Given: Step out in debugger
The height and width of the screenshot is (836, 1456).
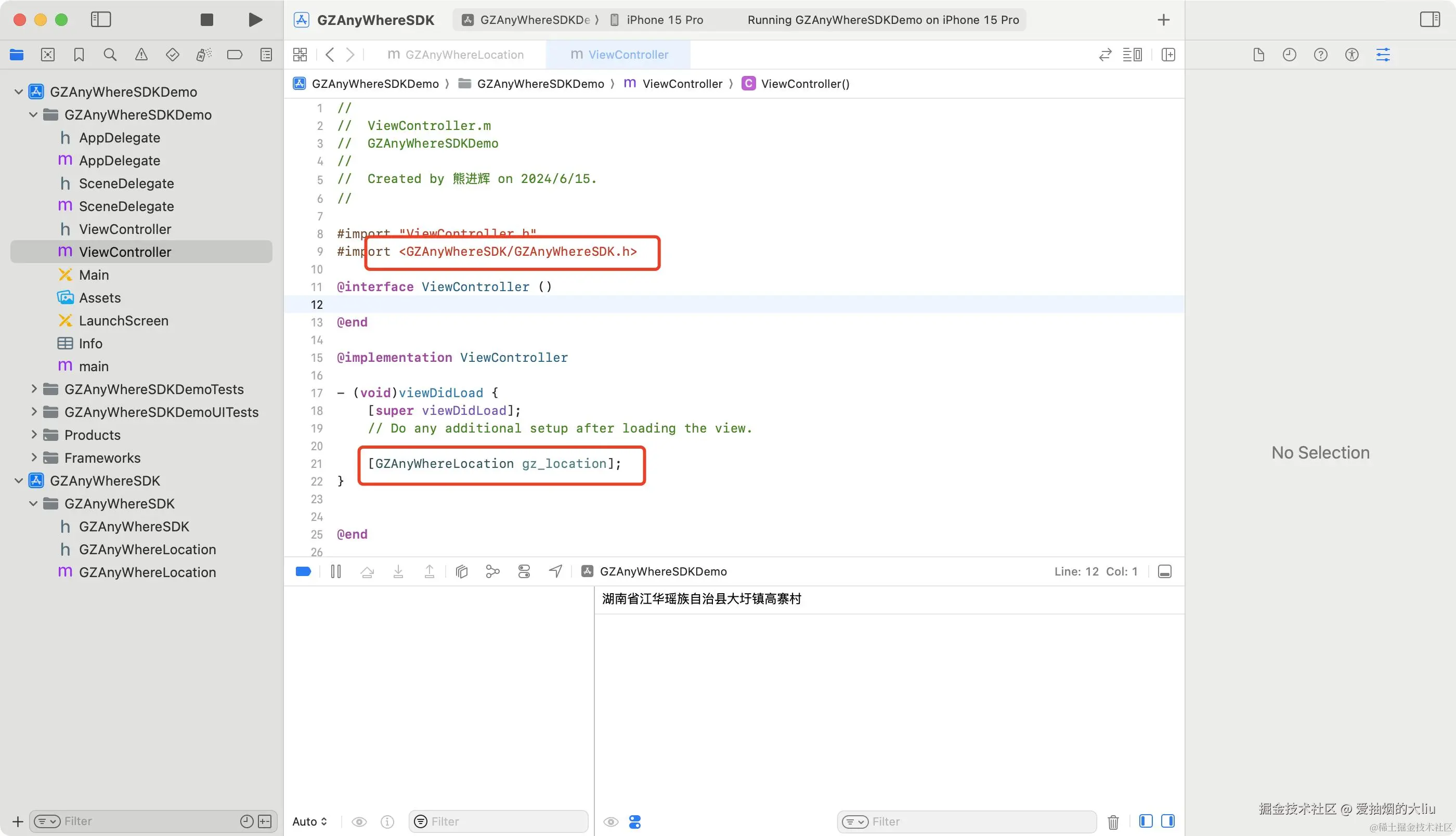Looking at the screenshot, I should click(x=429, y=571).
